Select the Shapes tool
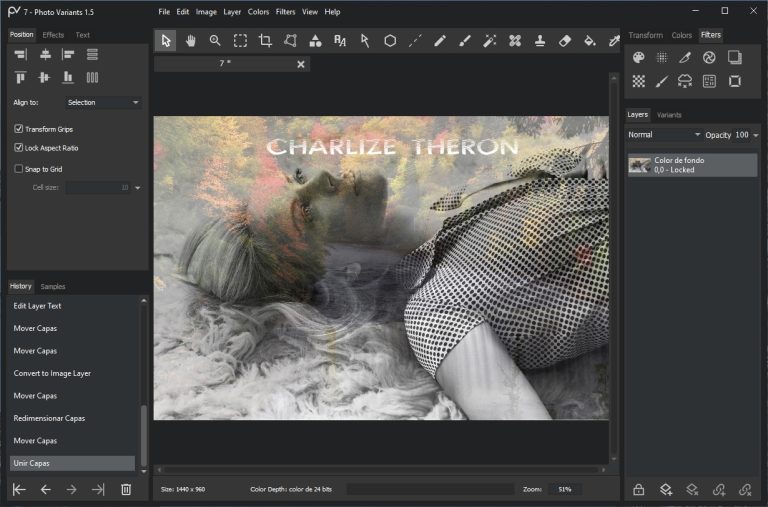 point(315,41)
